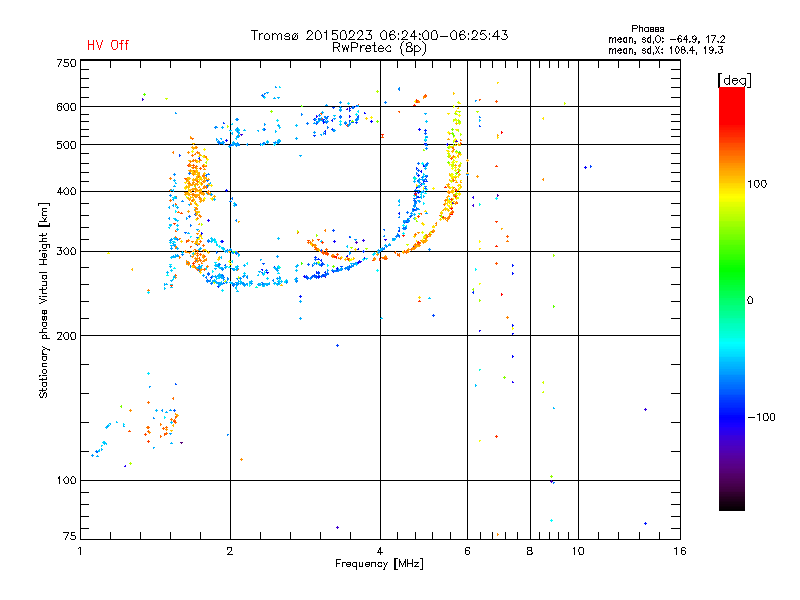
Task: Click the phase colorbar gradient
Action: (x=732, y=298)
